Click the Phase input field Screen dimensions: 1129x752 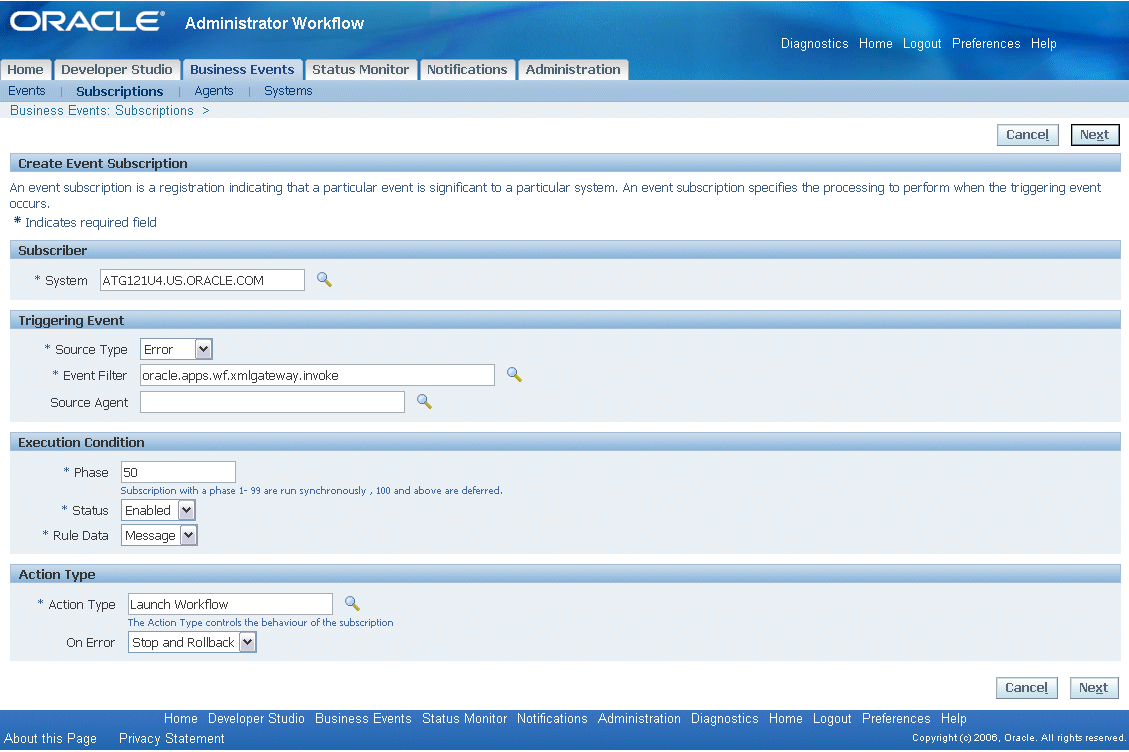[178, 472]
